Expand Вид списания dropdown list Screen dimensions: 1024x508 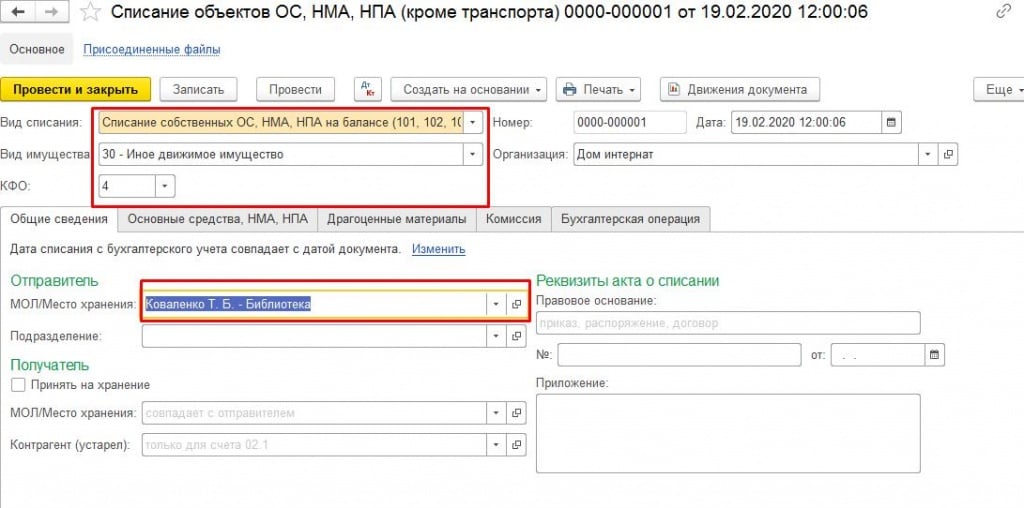[x=473, y=122]
